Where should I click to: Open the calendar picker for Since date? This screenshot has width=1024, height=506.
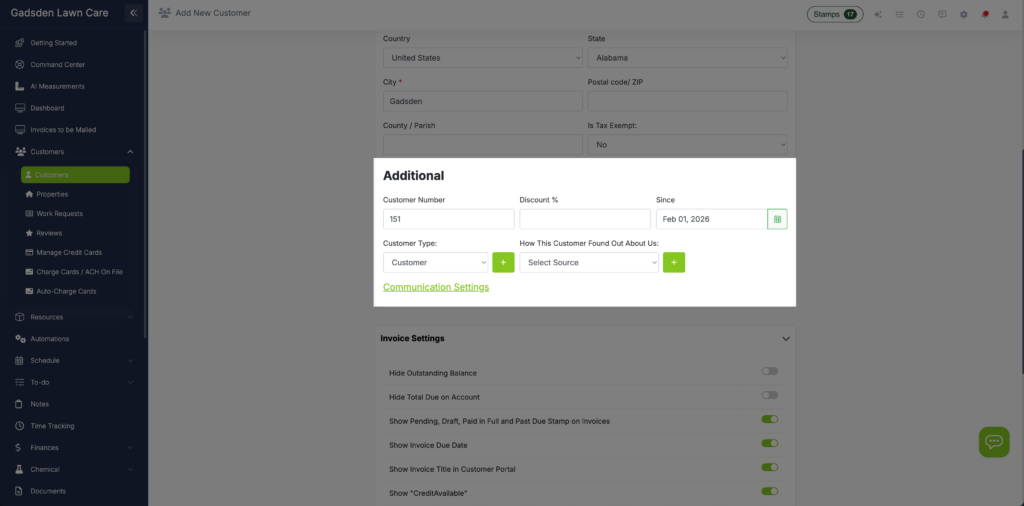777,219
